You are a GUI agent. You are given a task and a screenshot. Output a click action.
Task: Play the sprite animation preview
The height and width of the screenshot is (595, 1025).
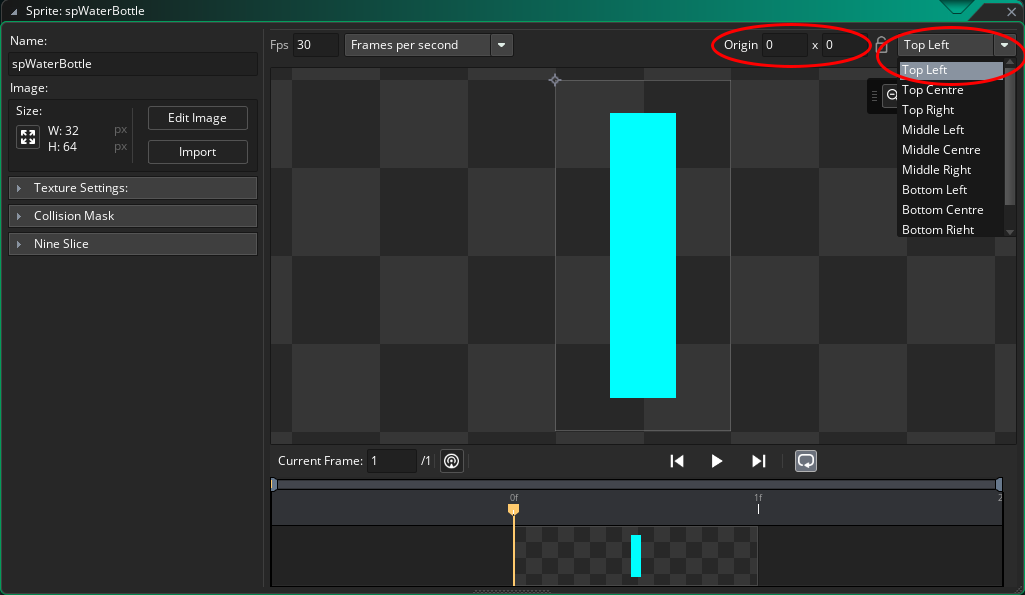click(717, 461)
